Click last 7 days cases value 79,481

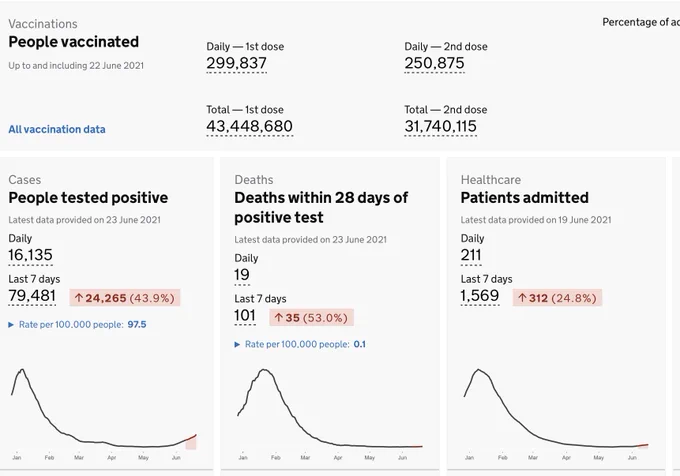[x=32, y=296]
